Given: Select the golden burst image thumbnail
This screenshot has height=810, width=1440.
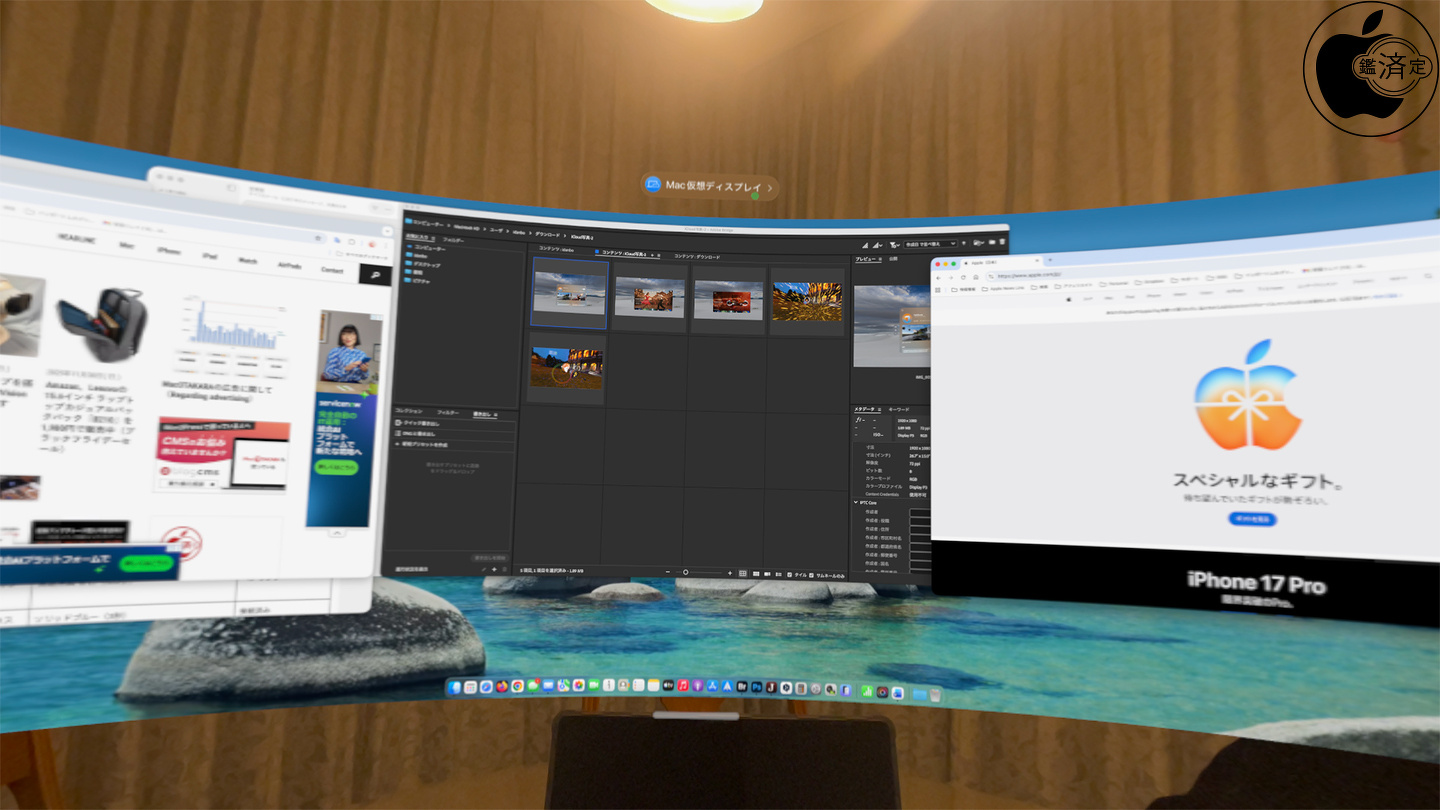Looking at the screenshot, I should tap(806, 301).
